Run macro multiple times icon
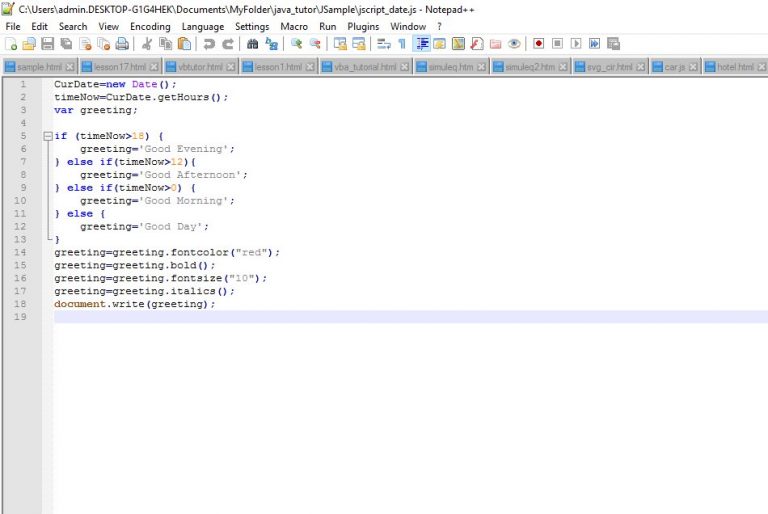 (x=595, y=44)
